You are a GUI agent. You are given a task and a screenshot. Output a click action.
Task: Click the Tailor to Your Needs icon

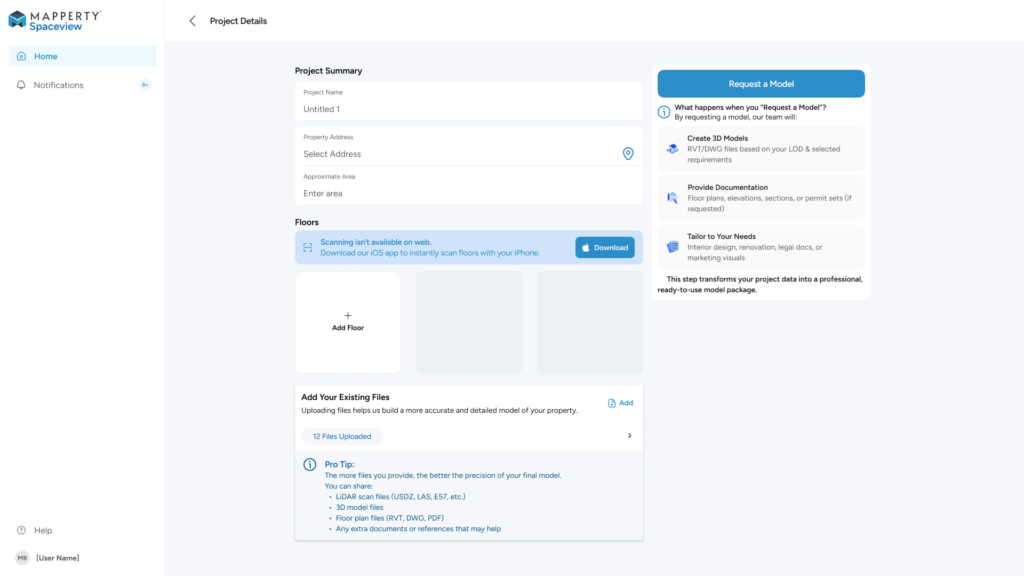672,247
